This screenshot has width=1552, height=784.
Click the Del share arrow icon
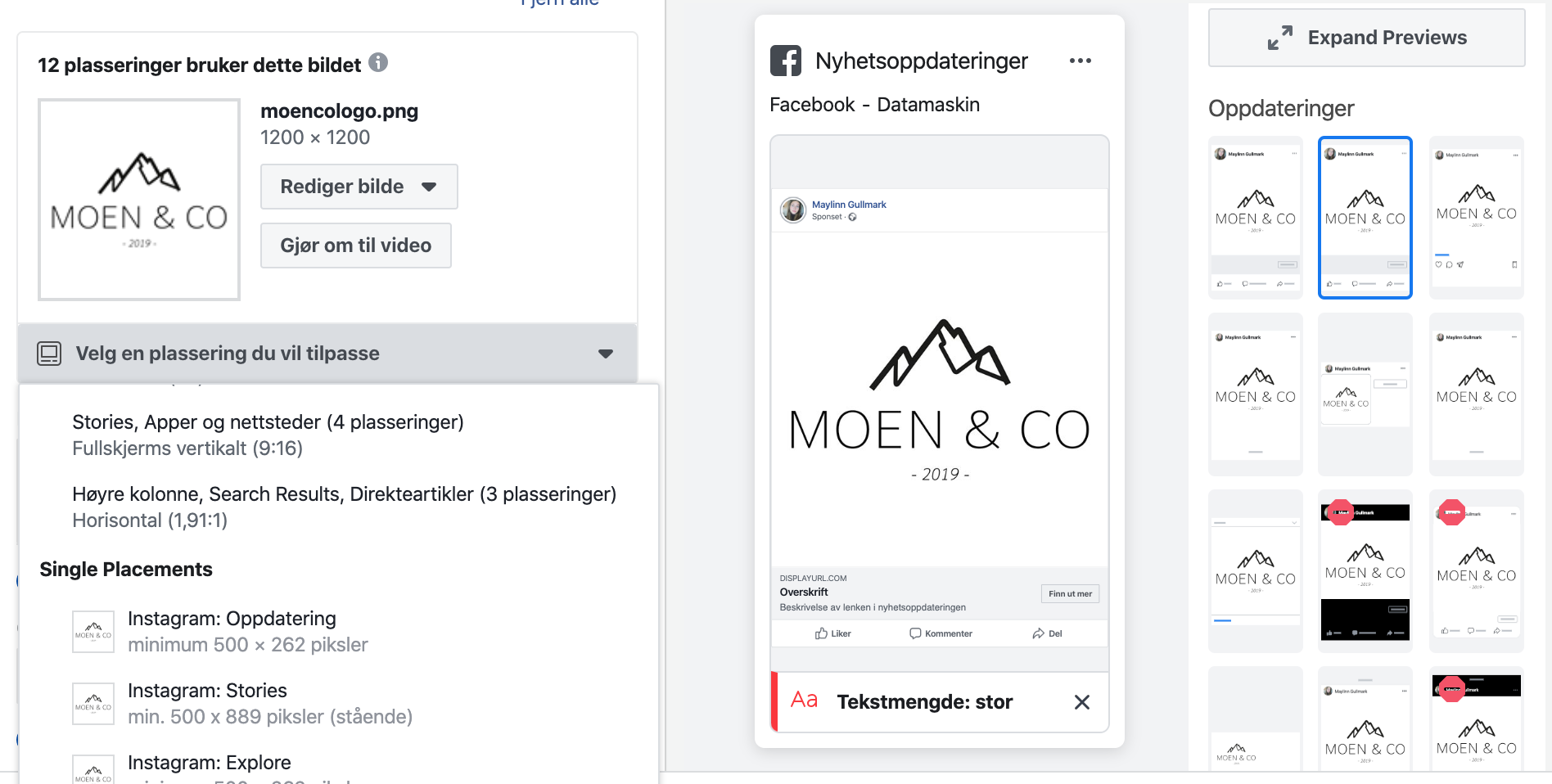point(1038,633)
